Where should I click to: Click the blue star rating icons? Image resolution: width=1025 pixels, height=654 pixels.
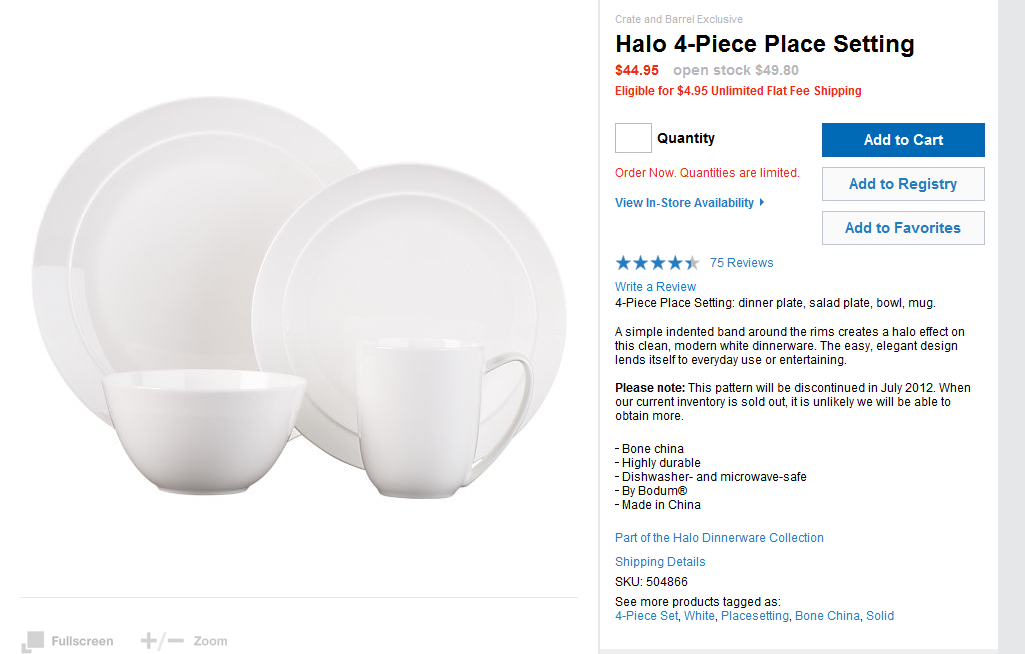click(x=657, y=263)
